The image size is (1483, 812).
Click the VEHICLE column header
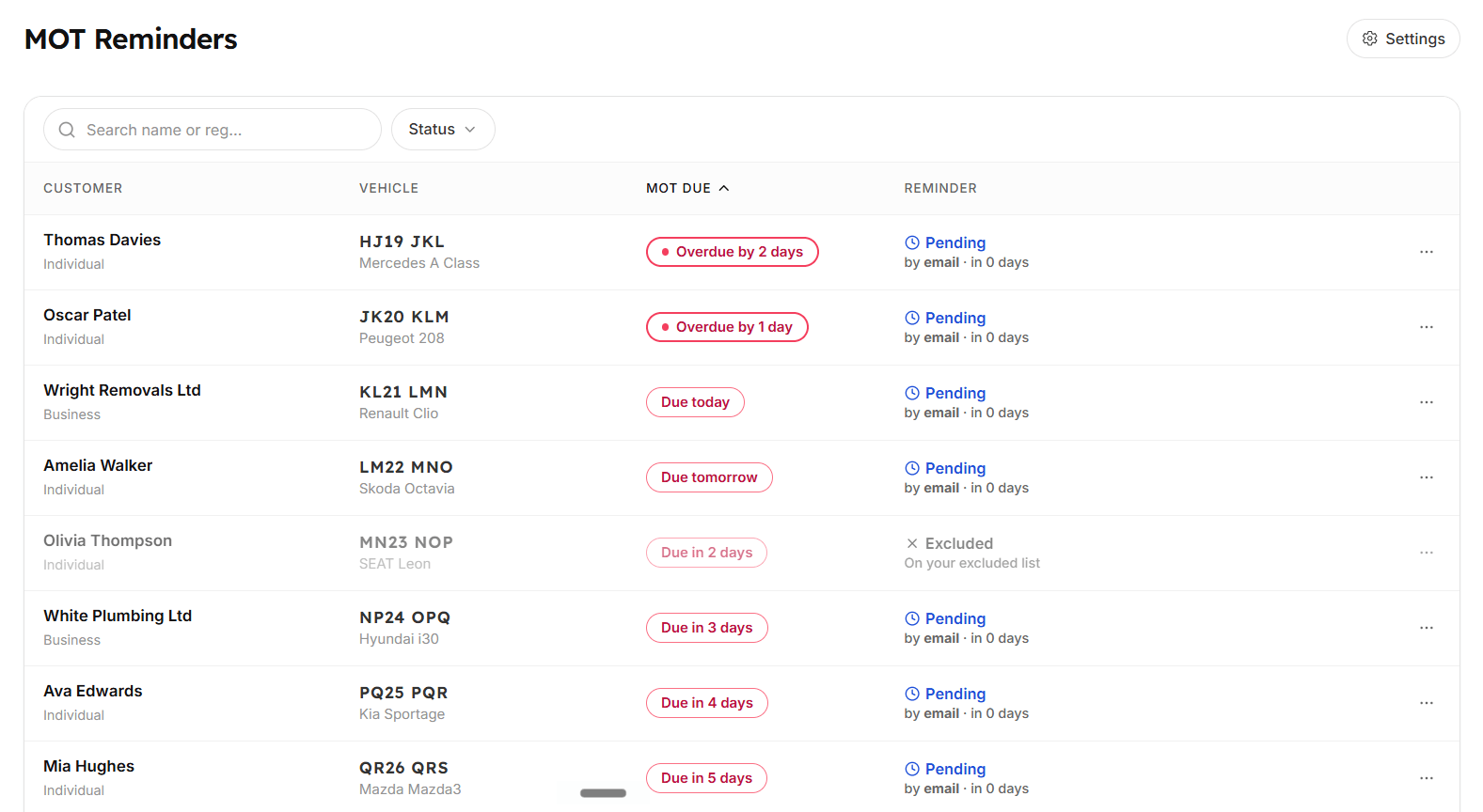click(x=388, y=188)
